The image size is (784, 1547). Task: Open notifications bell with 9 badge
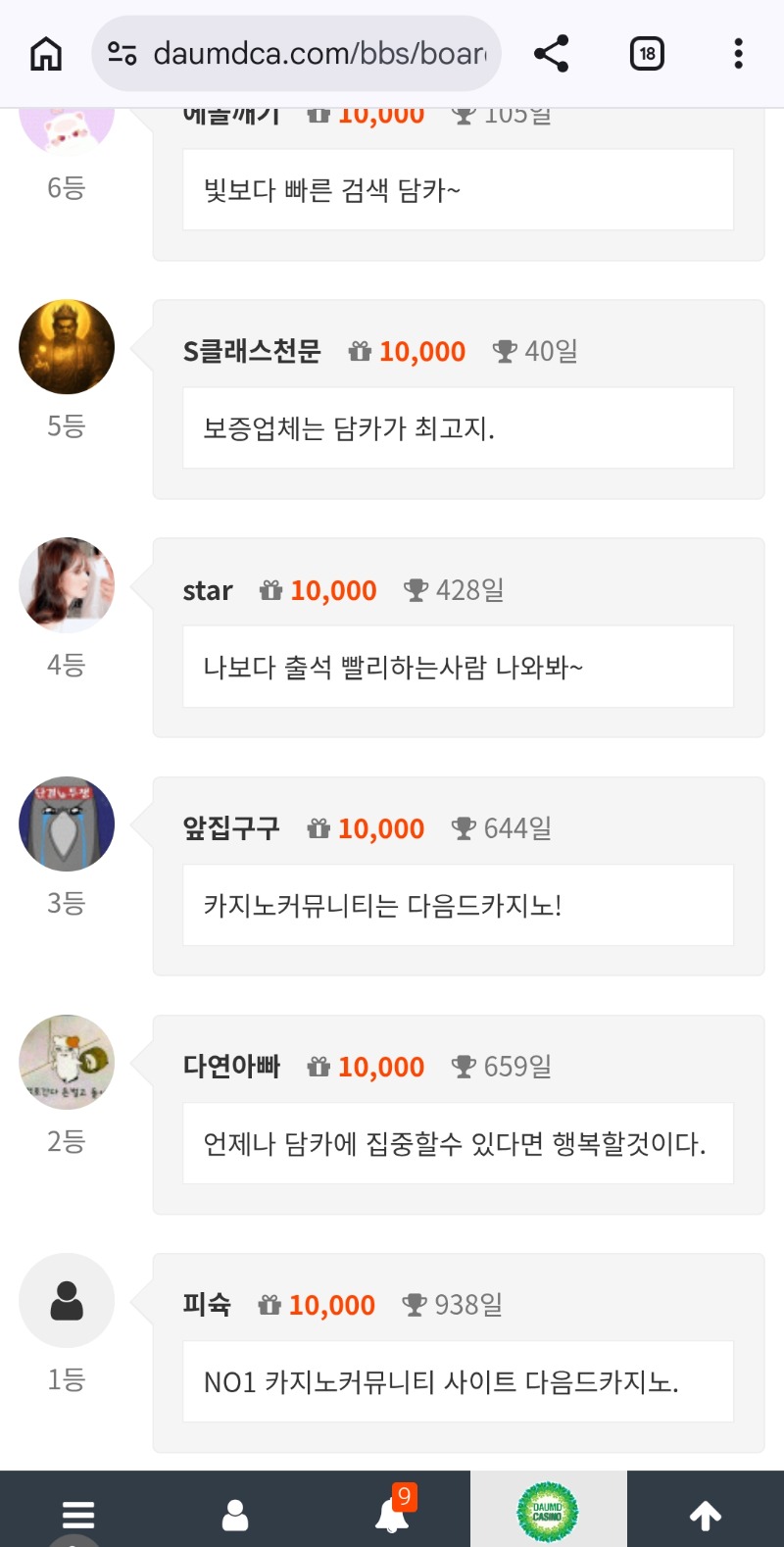392,1513
